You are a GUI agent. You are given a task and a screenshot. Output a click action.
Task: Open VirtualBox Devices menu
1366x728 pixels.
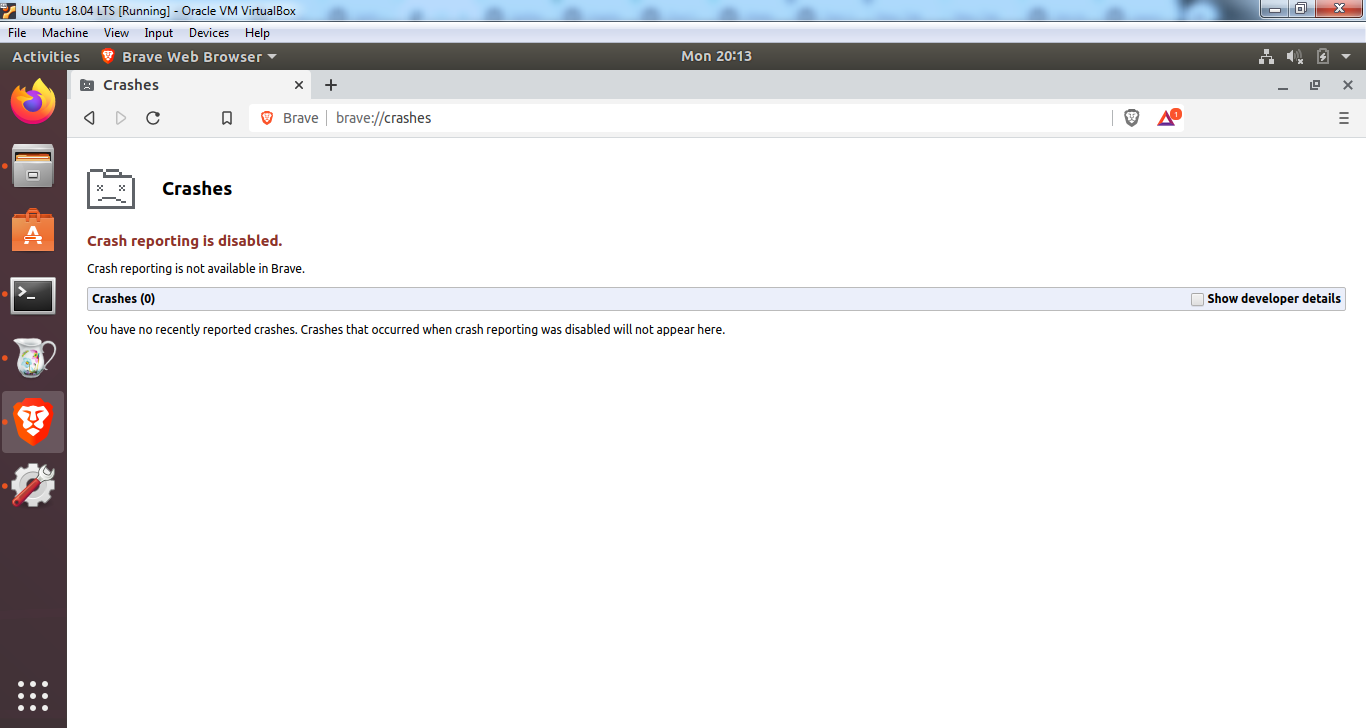(209, 33)
